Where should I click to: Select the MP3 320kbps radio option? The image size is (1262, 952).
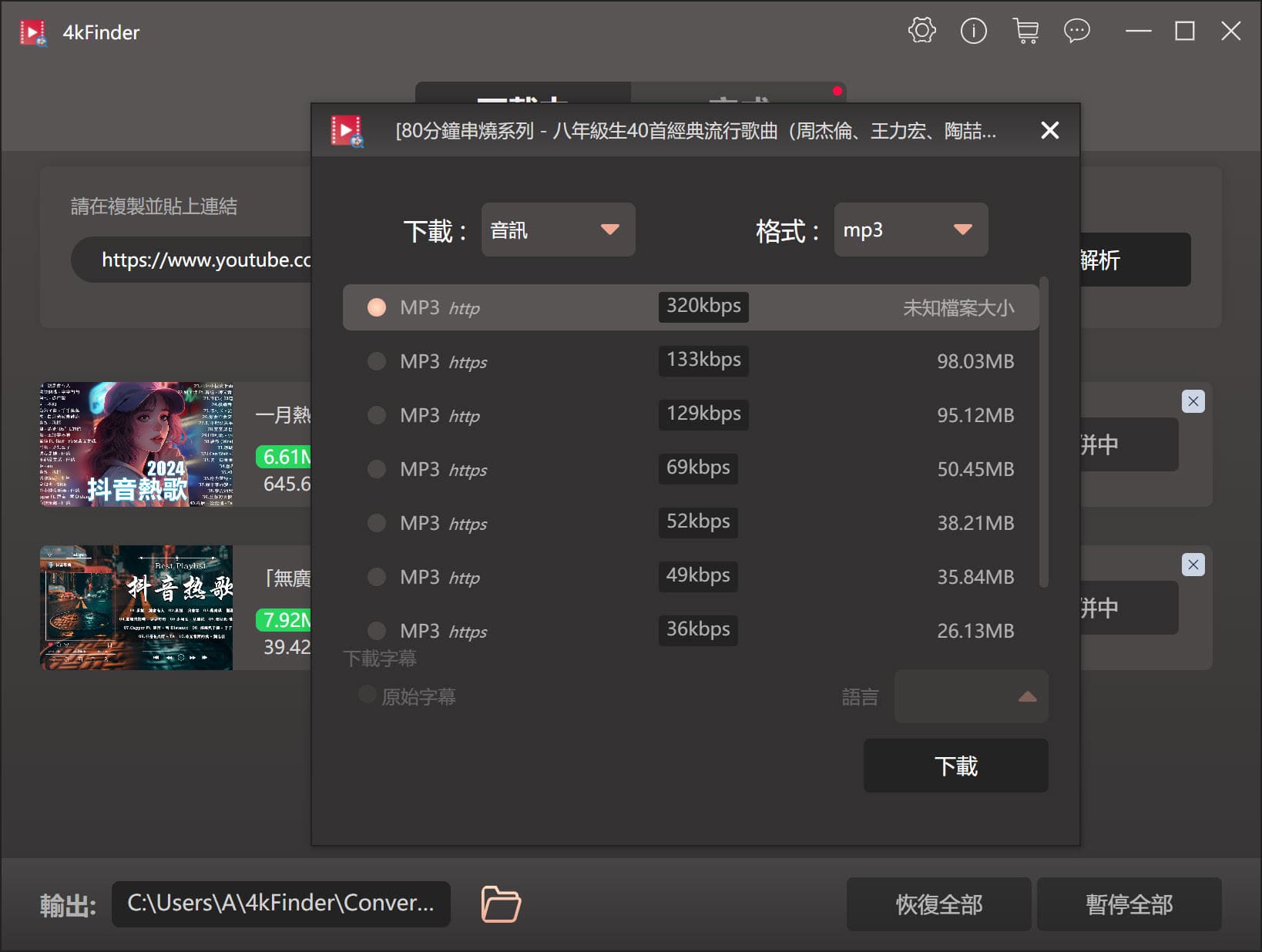[x=377, y=307]
